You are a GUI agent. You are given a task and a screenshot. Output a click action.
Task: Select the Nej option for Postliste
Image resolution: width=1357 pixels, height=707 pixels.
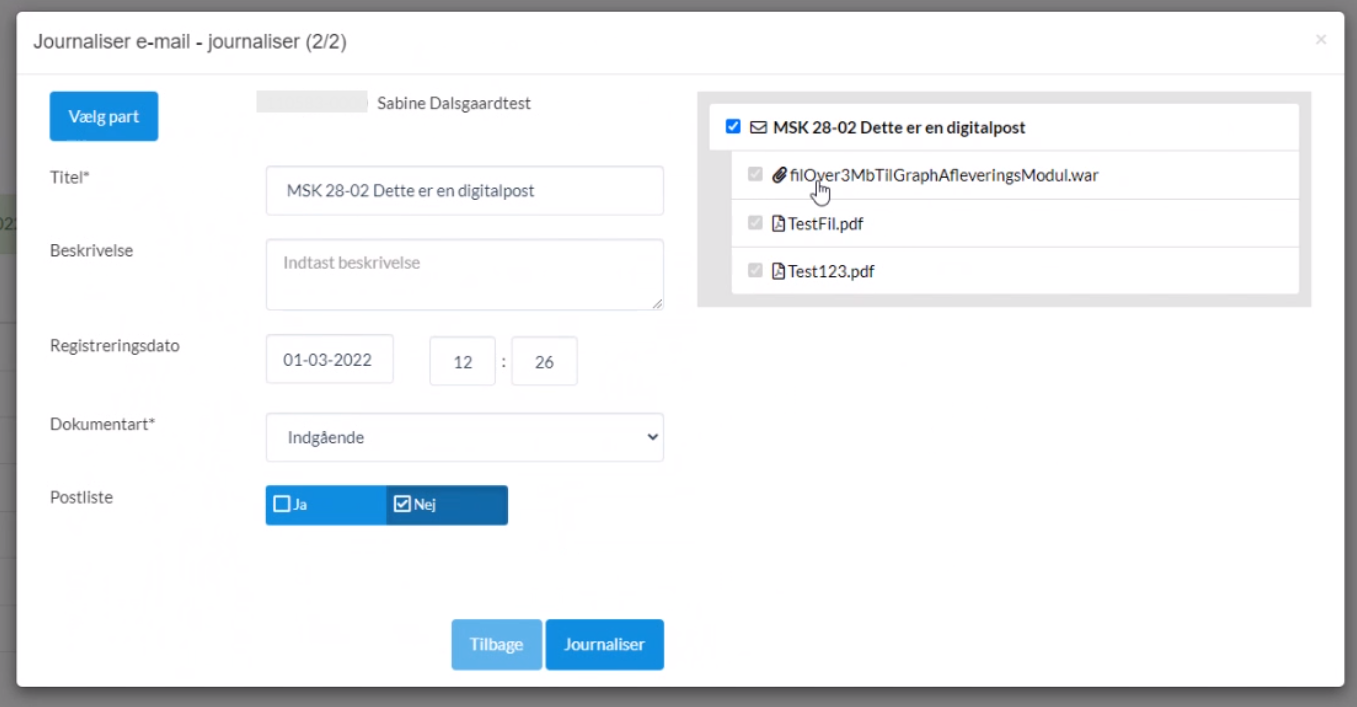(446, 505)
